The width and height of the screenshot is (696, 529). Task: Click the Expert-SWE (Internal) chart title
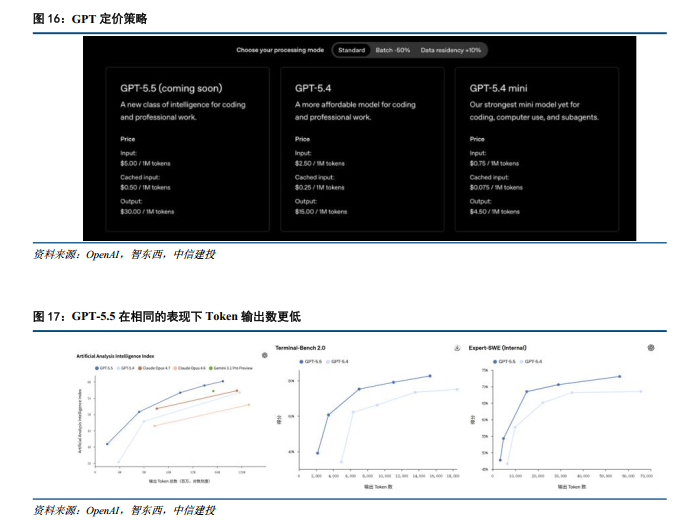[x=498, y=348]
